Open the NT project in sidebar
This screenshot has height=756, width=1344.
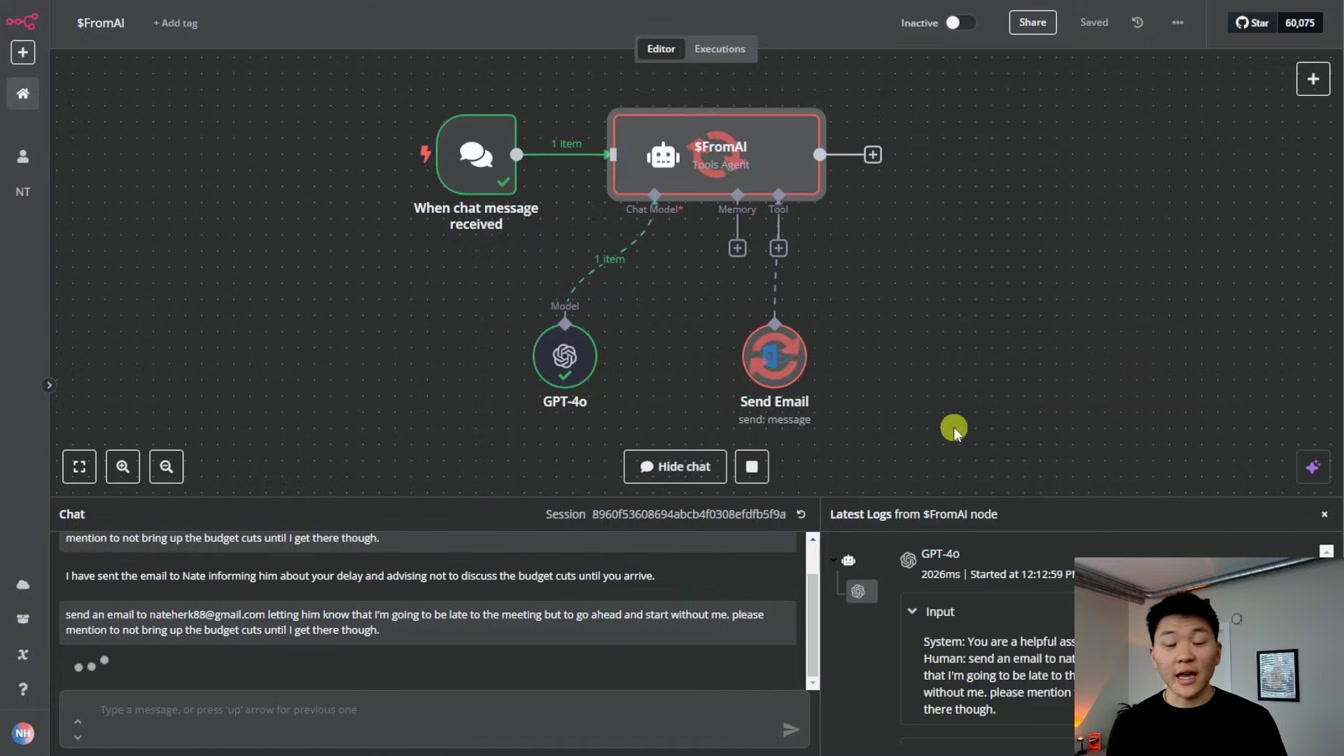pyautogui.click(x=22, y=192)
